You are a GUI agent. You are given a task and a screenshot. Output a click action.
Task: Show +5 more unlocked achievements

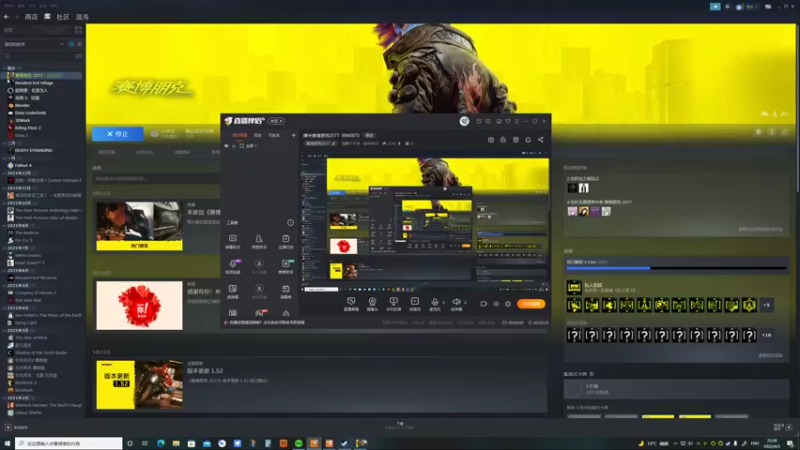[766, 305]
